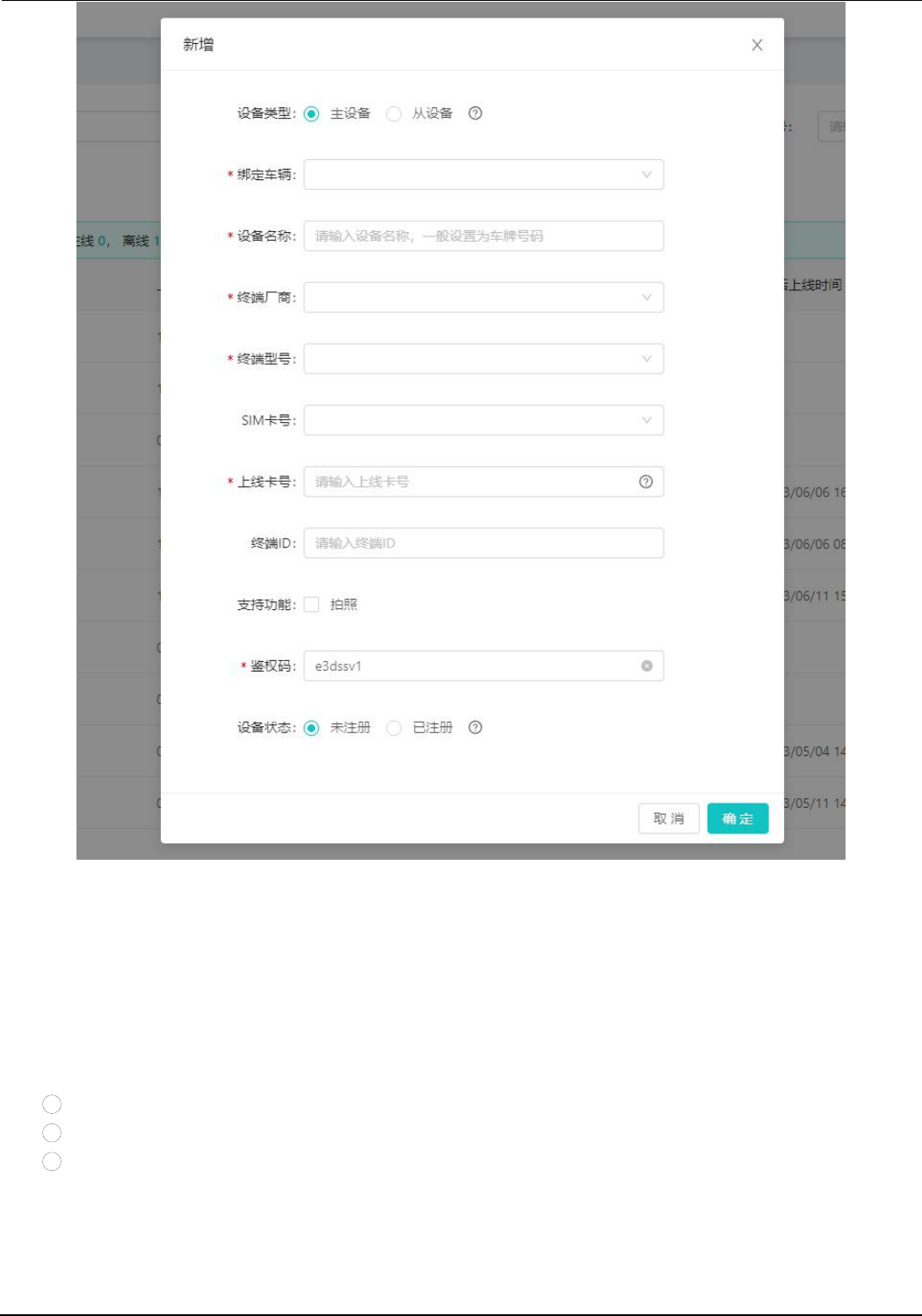Image resolution: width=922 pixels, height=1316 pixels.
Task: Confirm with the 确定 button
Action: pos(737,818)
